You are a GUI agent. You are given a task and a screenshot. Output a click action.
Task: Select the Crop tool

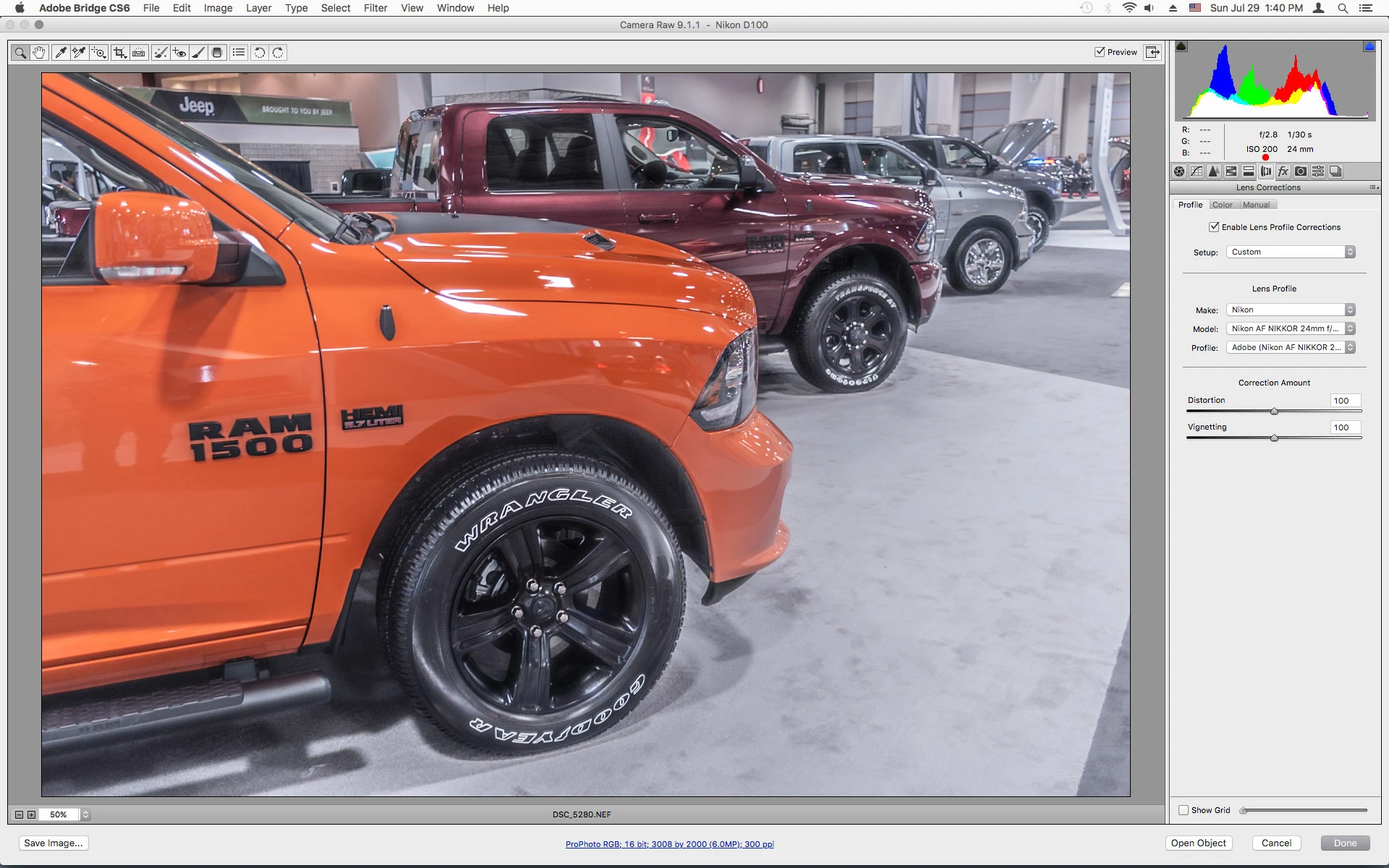pyautogui.click(x=119, y=52)
